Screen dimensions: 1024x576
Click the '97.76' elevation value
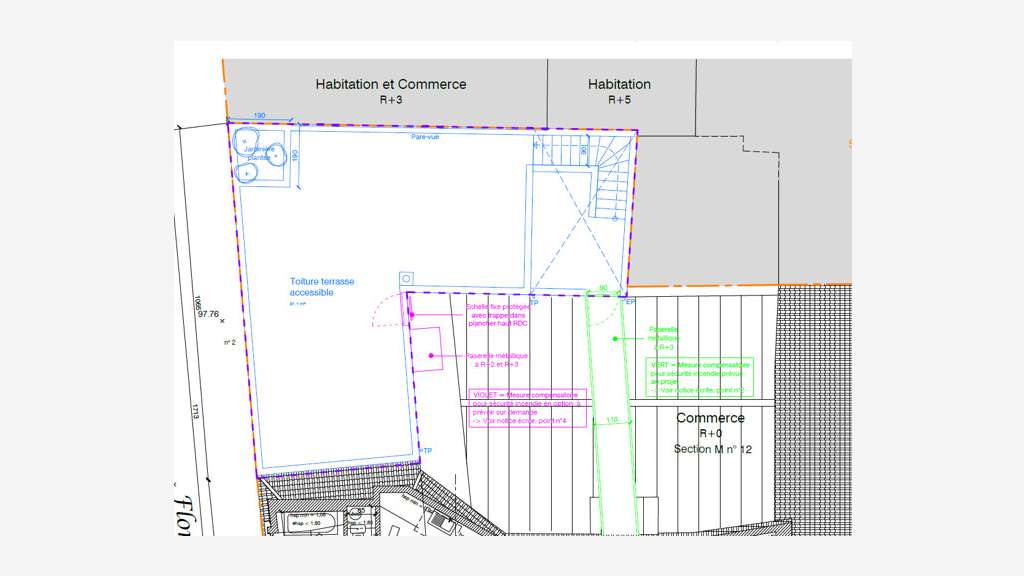pos(208,314)
